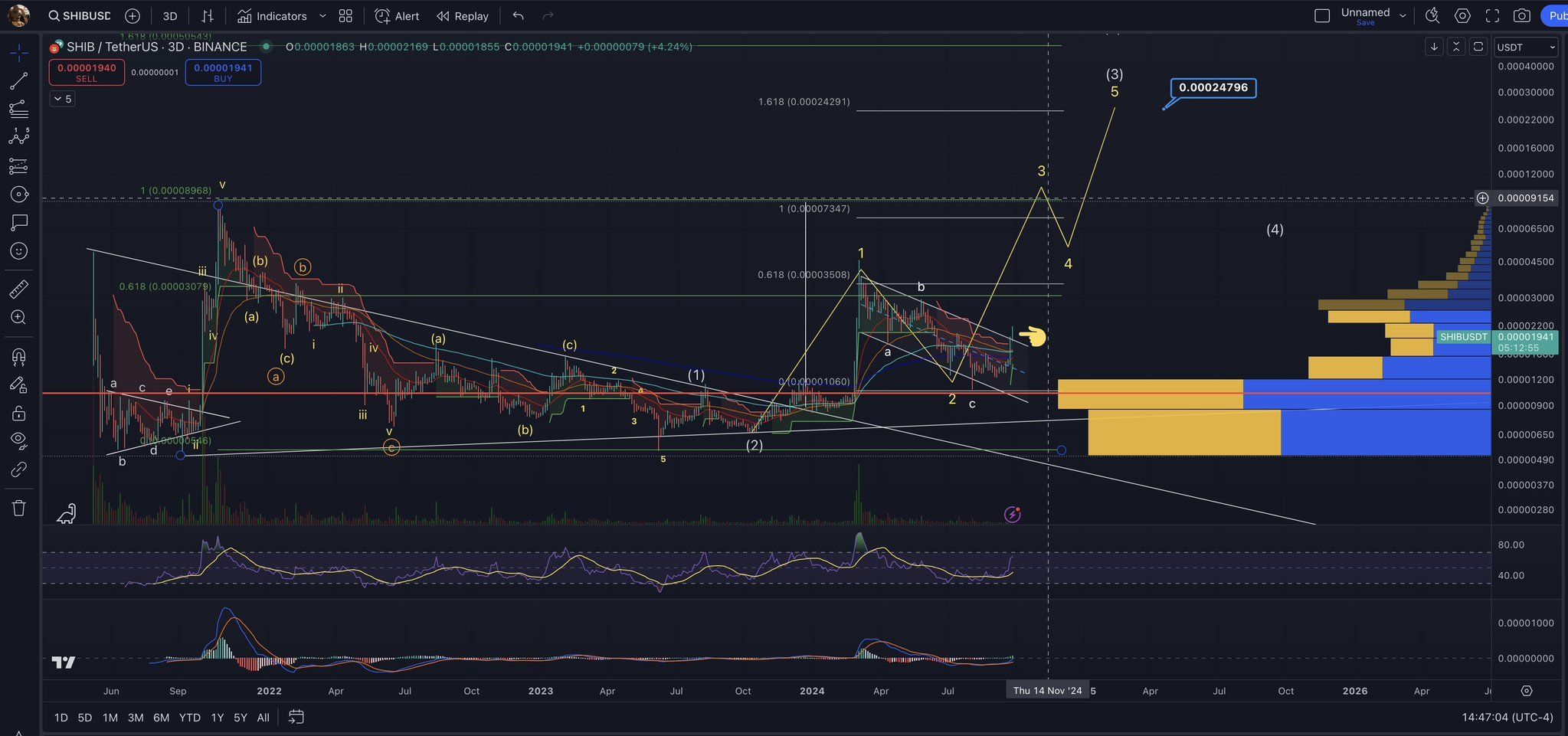The height and width of the screenshot is (736, 1568).
Task: Select the 6M date range
Action: click(x=161, y=718)
